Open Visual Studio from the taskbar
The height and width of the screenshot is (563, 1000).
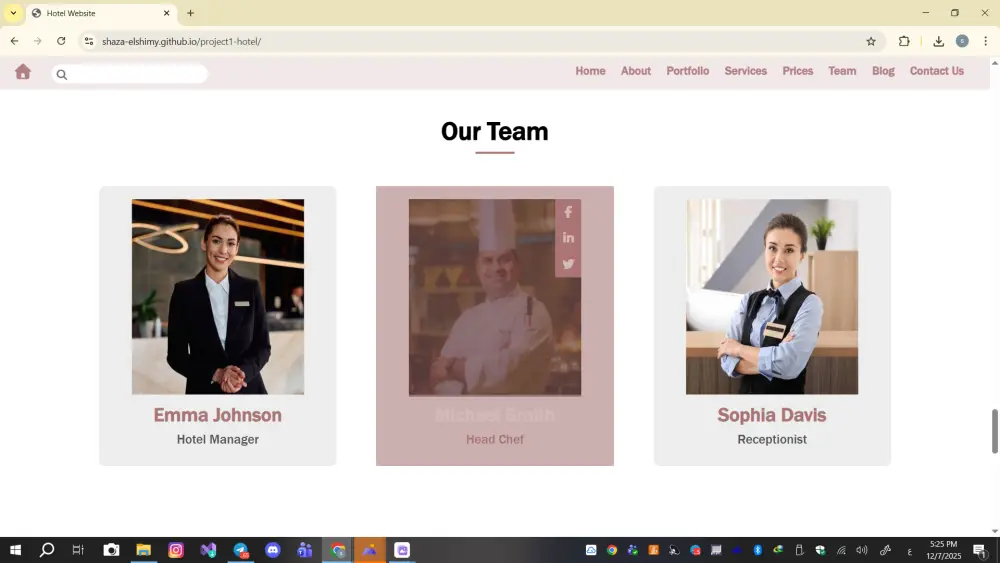[209, 550]
